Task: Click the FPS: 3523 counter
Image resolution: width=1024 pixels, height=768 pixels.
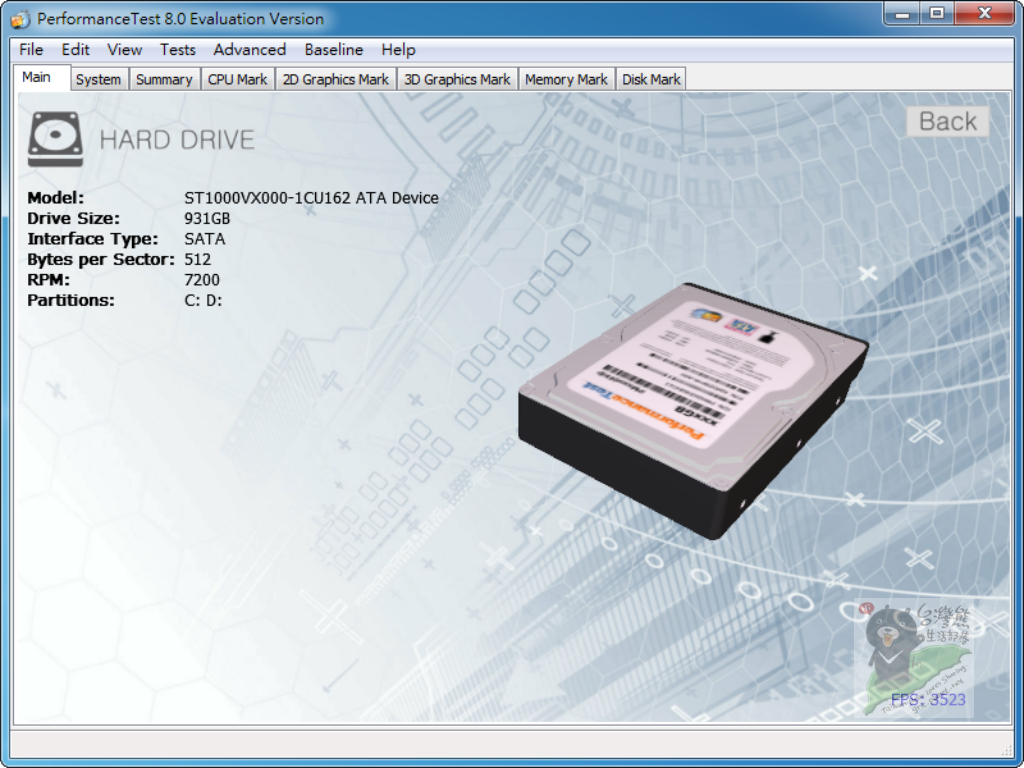Action: (928, 700)
